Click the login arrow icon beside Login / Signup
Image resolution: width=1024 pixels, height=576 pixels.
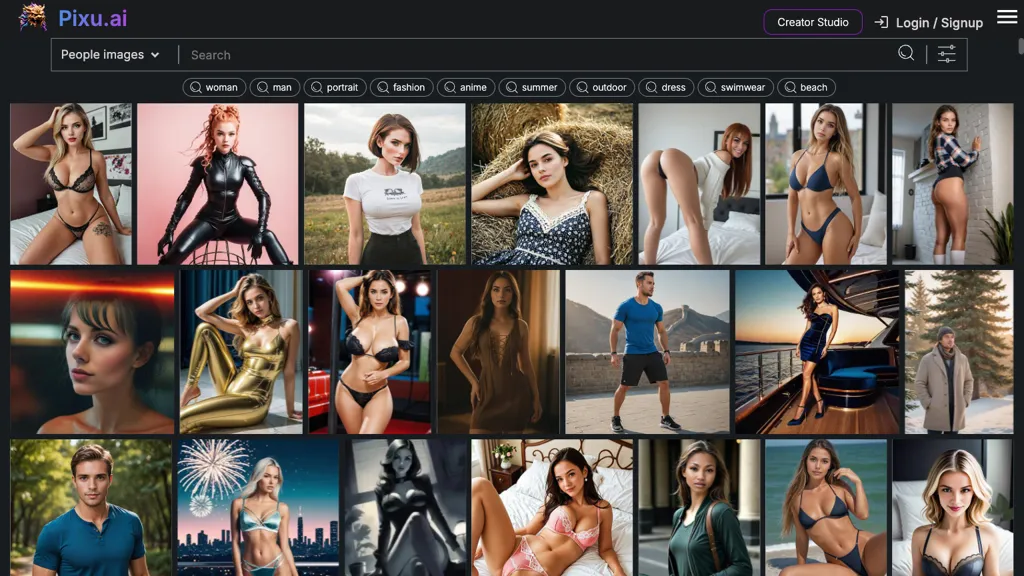[x=880, y=22]
